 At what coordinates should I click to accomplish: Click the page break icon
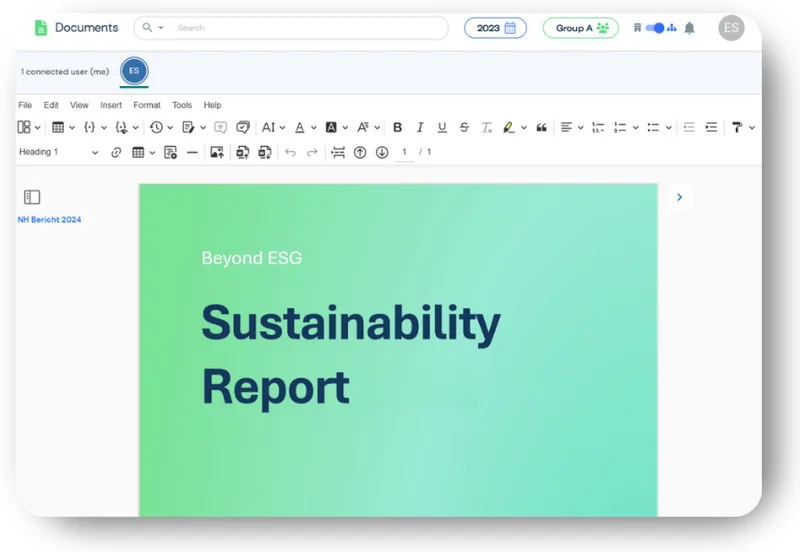tap(338, 152)
